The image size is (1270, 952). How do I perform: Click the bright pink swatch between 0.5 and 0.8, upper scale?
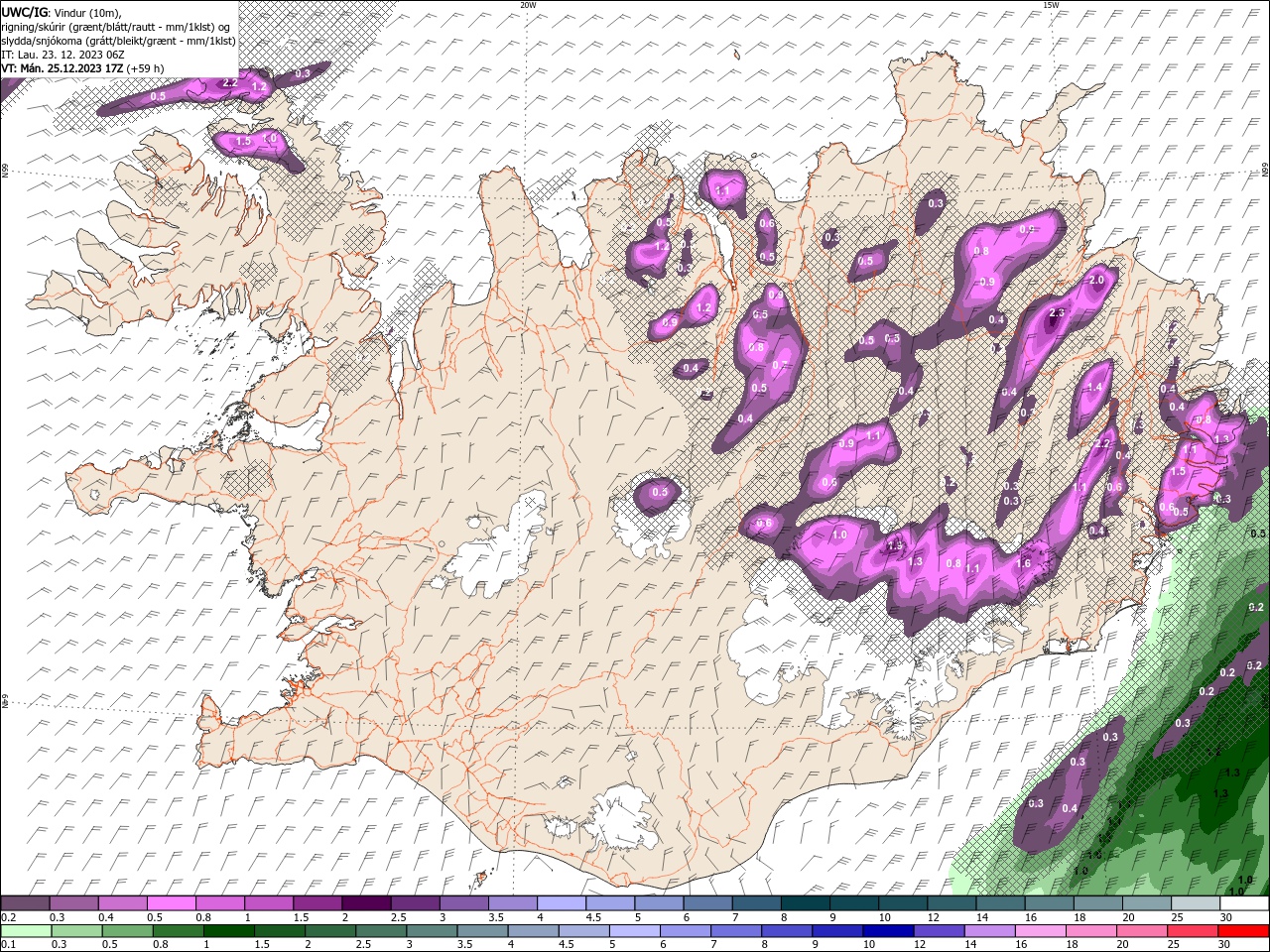tap(172, 903)
